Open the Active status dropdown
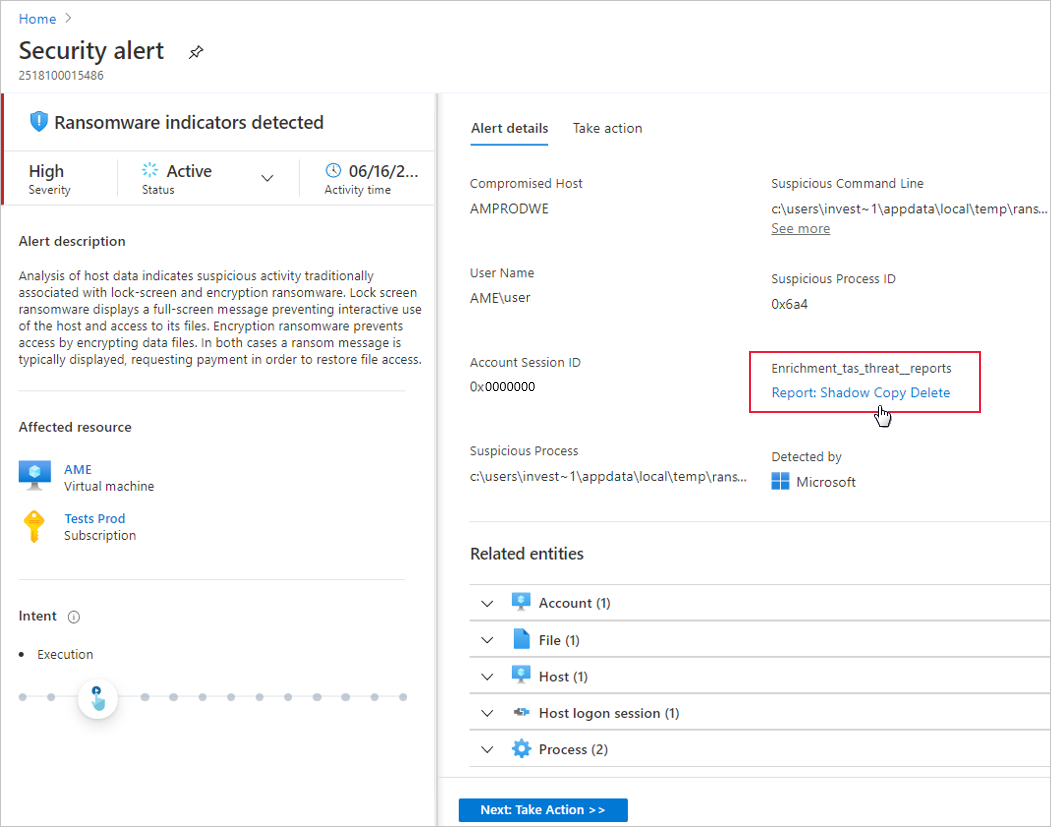This screenshot has width=1051, height=827. (267, 178)
